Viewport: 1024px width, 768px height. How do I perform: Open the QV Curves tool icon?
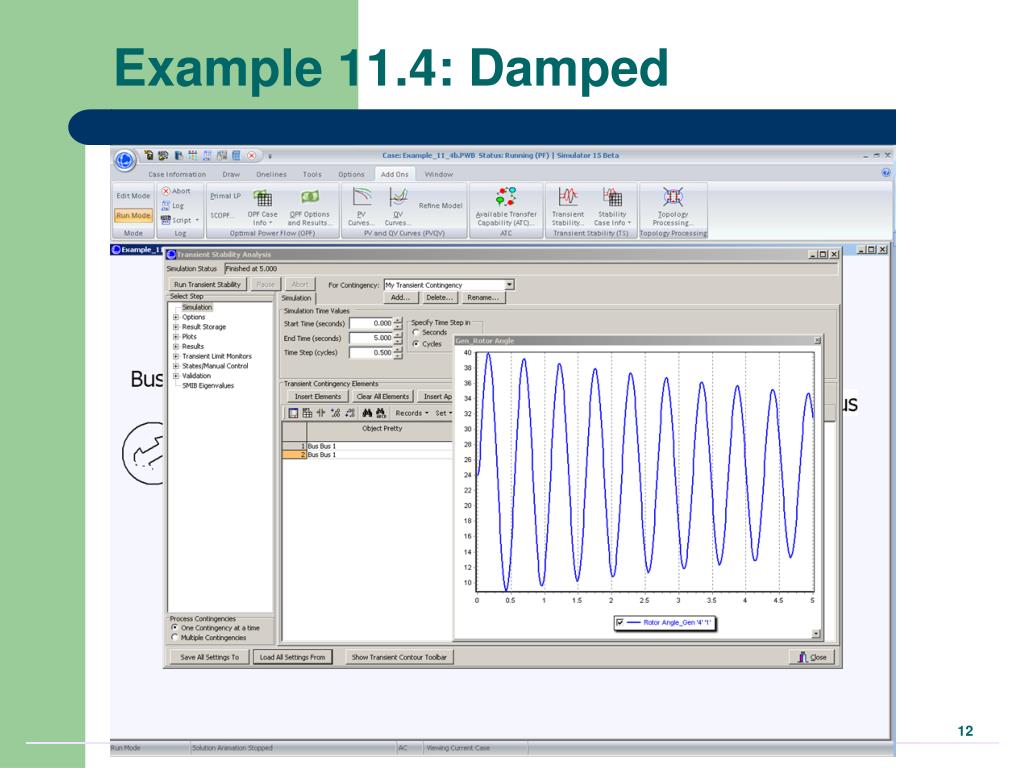point(398,197)
